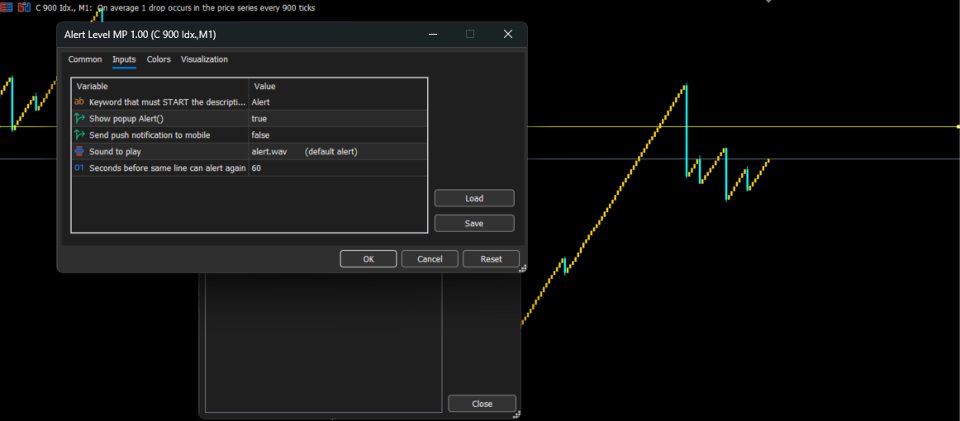Minimize the Alert Level MP dialog
Viewport: 960px width, 421px height.
click(433, 34)
